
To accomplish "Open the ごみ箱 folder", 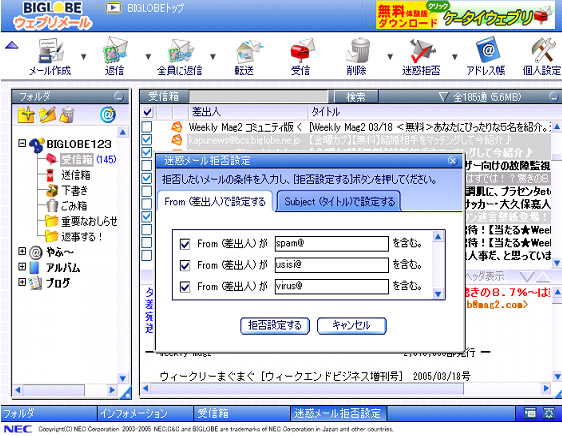I will tap(74, 206).
